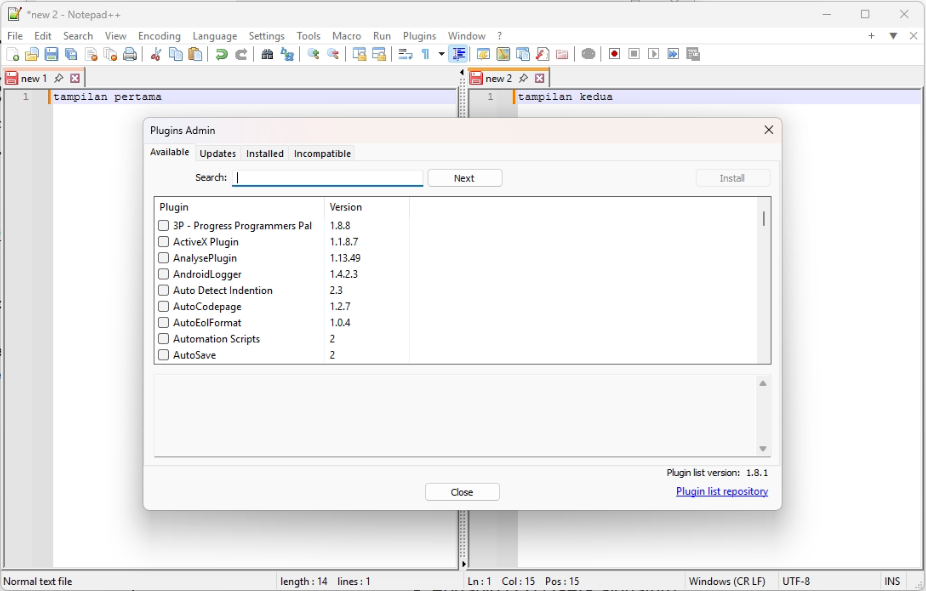
Task: Open the Plugins menu
Action: tap(419, 36)
